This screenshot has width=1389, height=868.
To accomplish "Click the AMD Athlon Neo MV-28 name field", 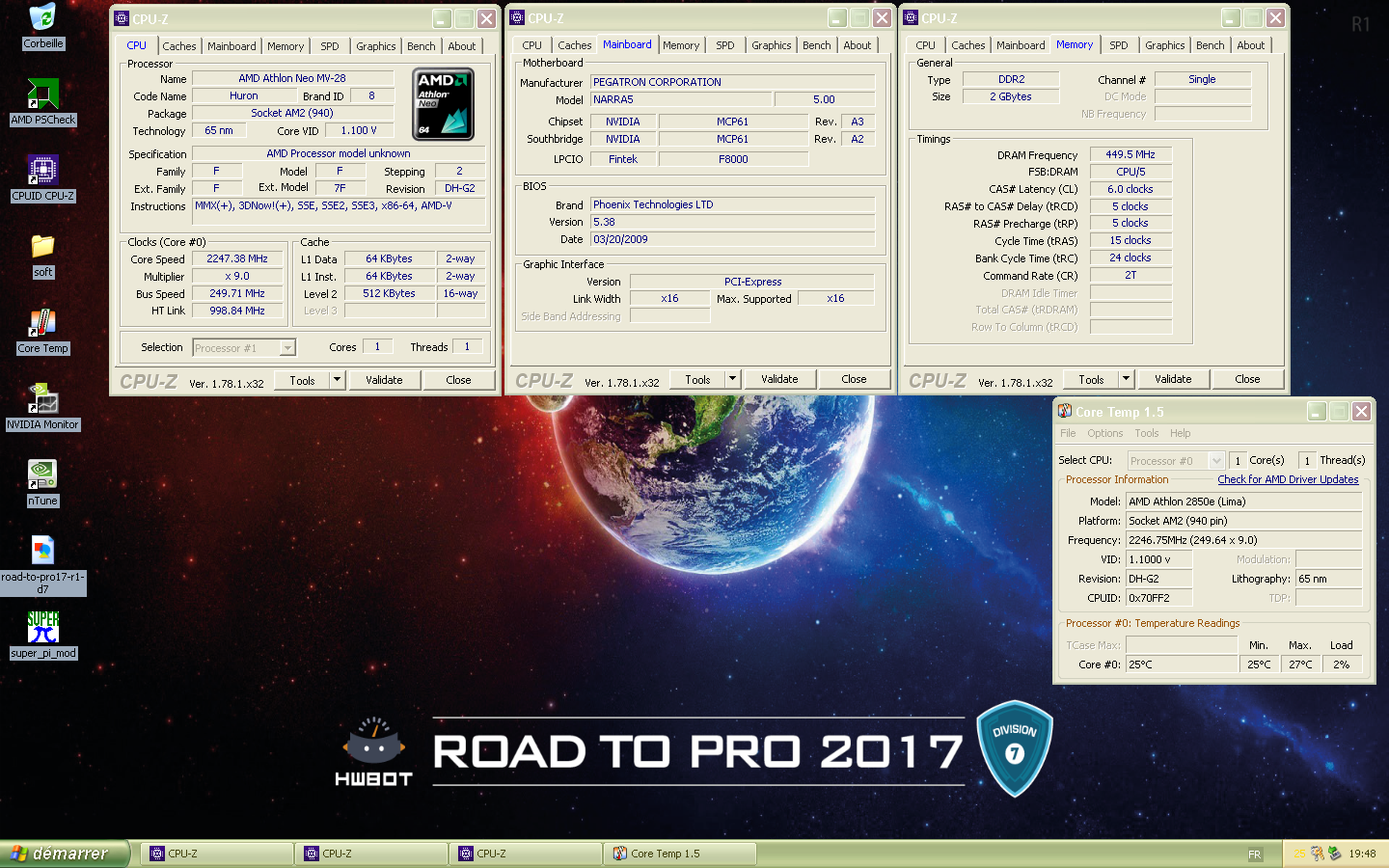I will pyautogui.click(x=292, y=78).
